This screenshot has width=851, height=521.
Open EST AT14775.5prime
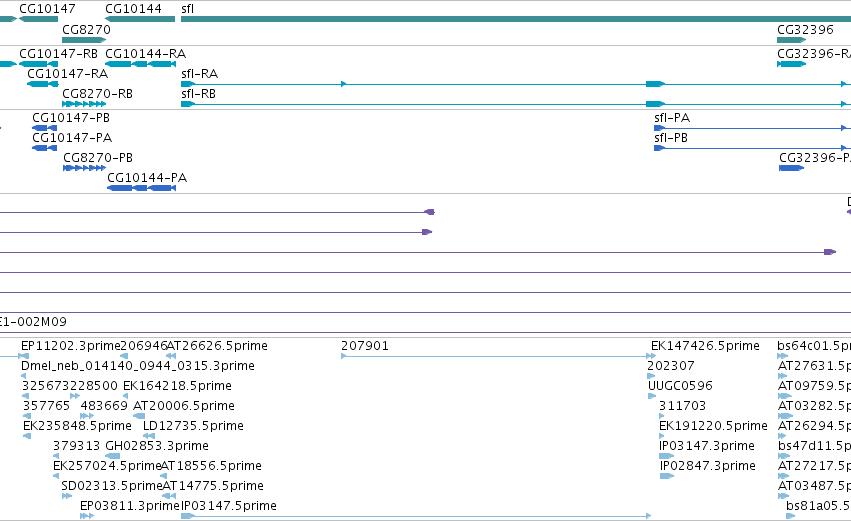click(x=213, y=486)
